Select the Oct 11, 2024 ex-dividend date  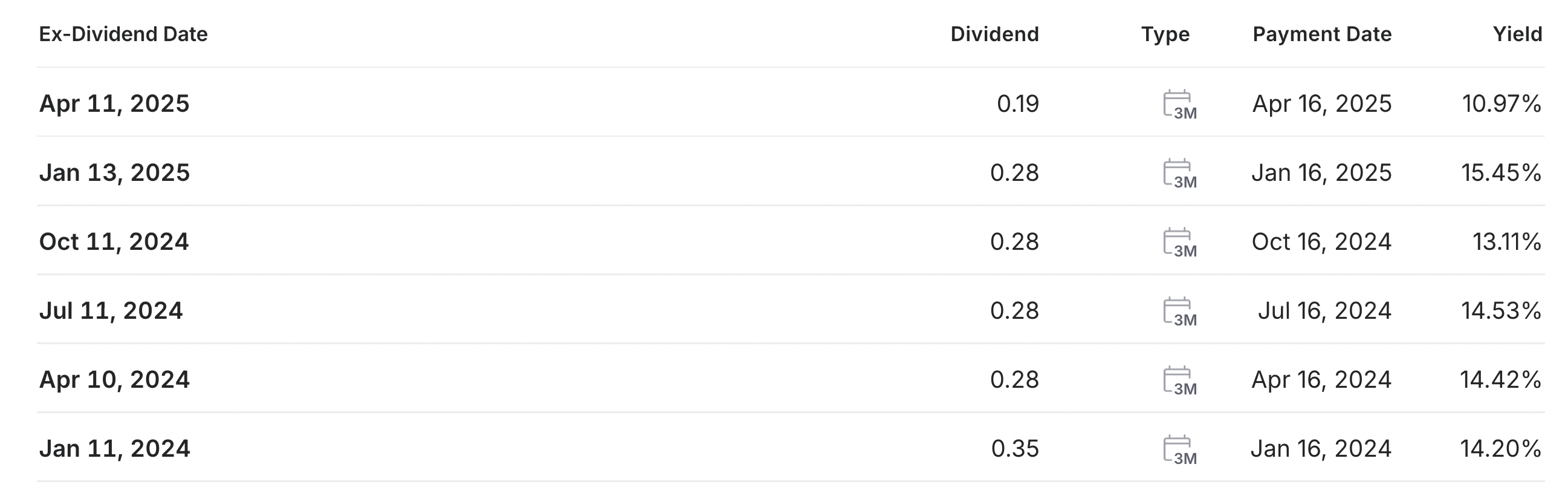point(114,242)
